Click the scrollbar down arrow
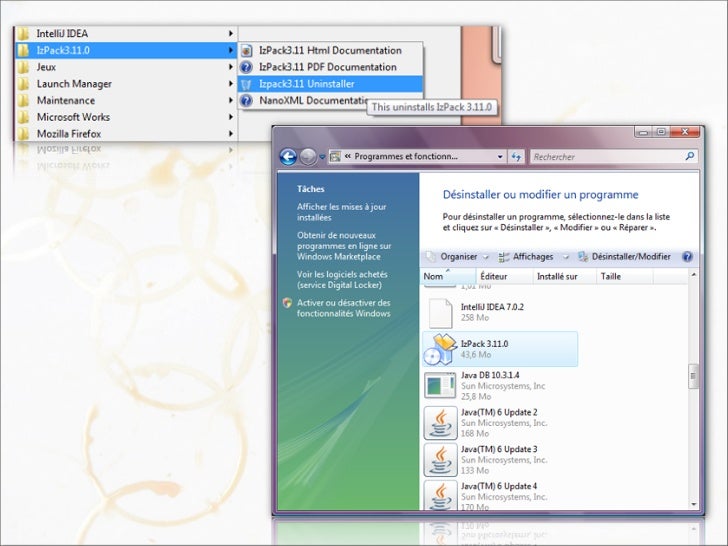 [x=694, y=504]
